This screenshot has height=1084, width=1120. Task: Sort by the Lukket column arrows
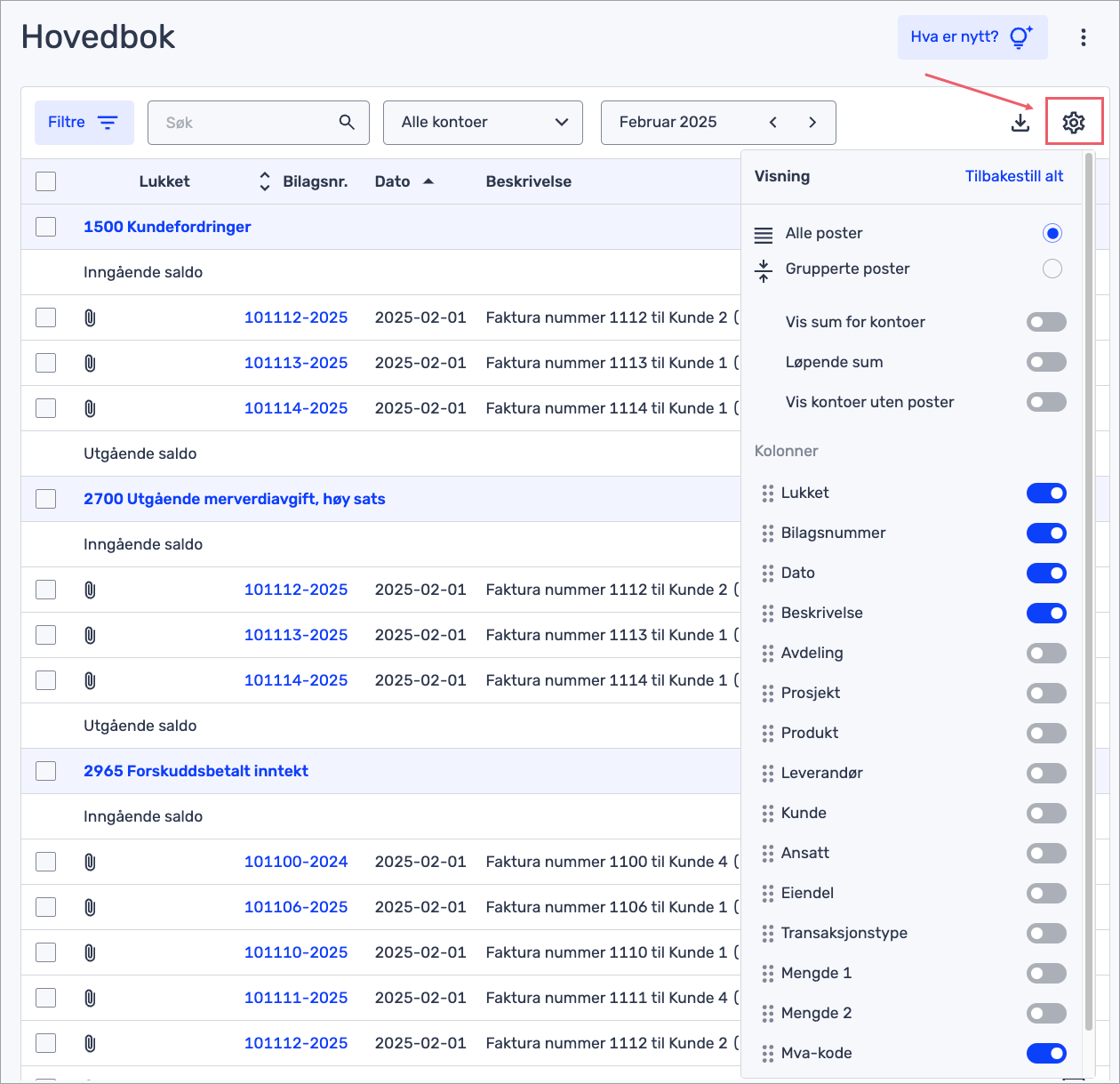pos(264,181)
